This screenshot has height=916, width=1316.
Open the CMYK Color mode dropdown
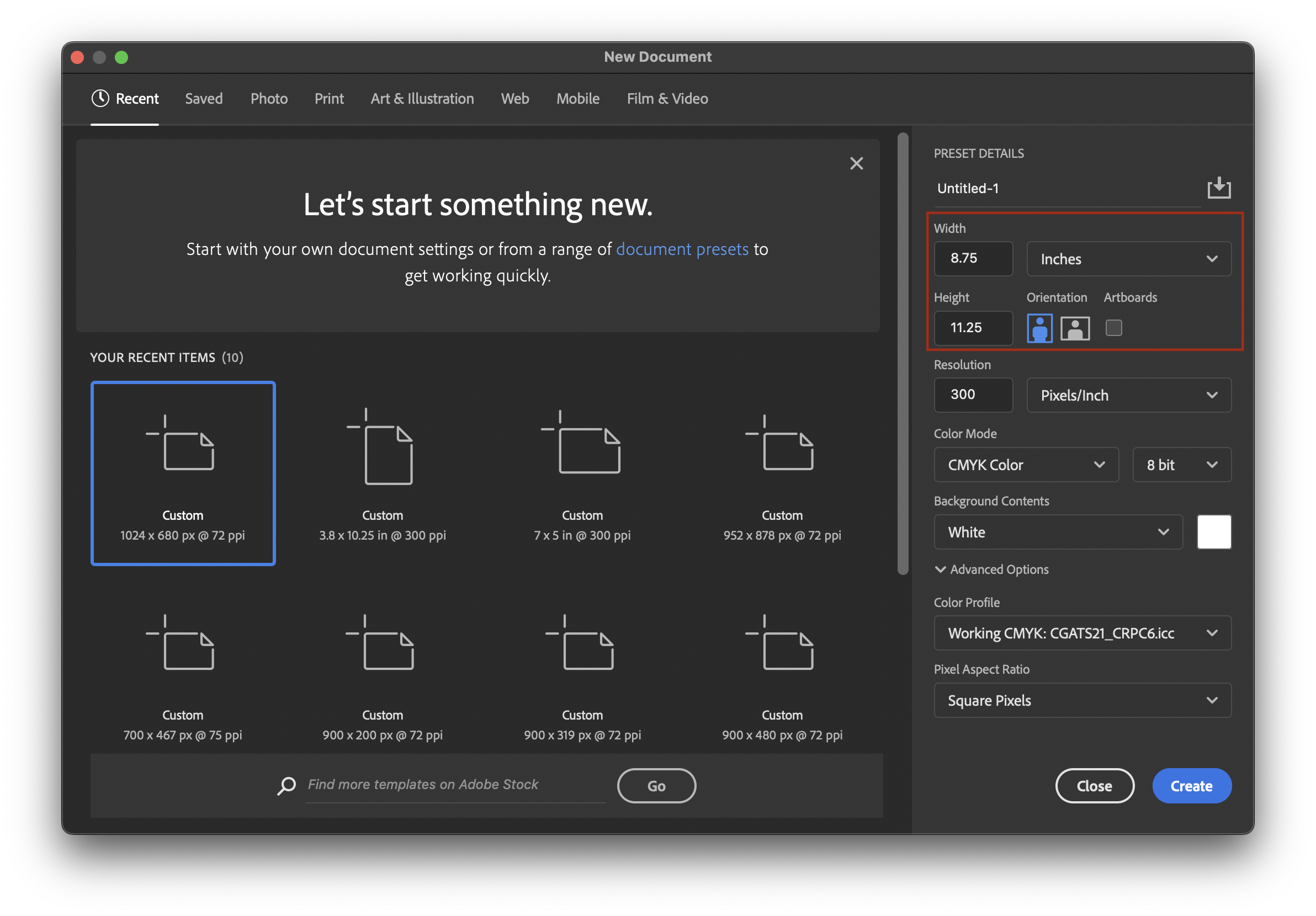(x=1026, y=465)
